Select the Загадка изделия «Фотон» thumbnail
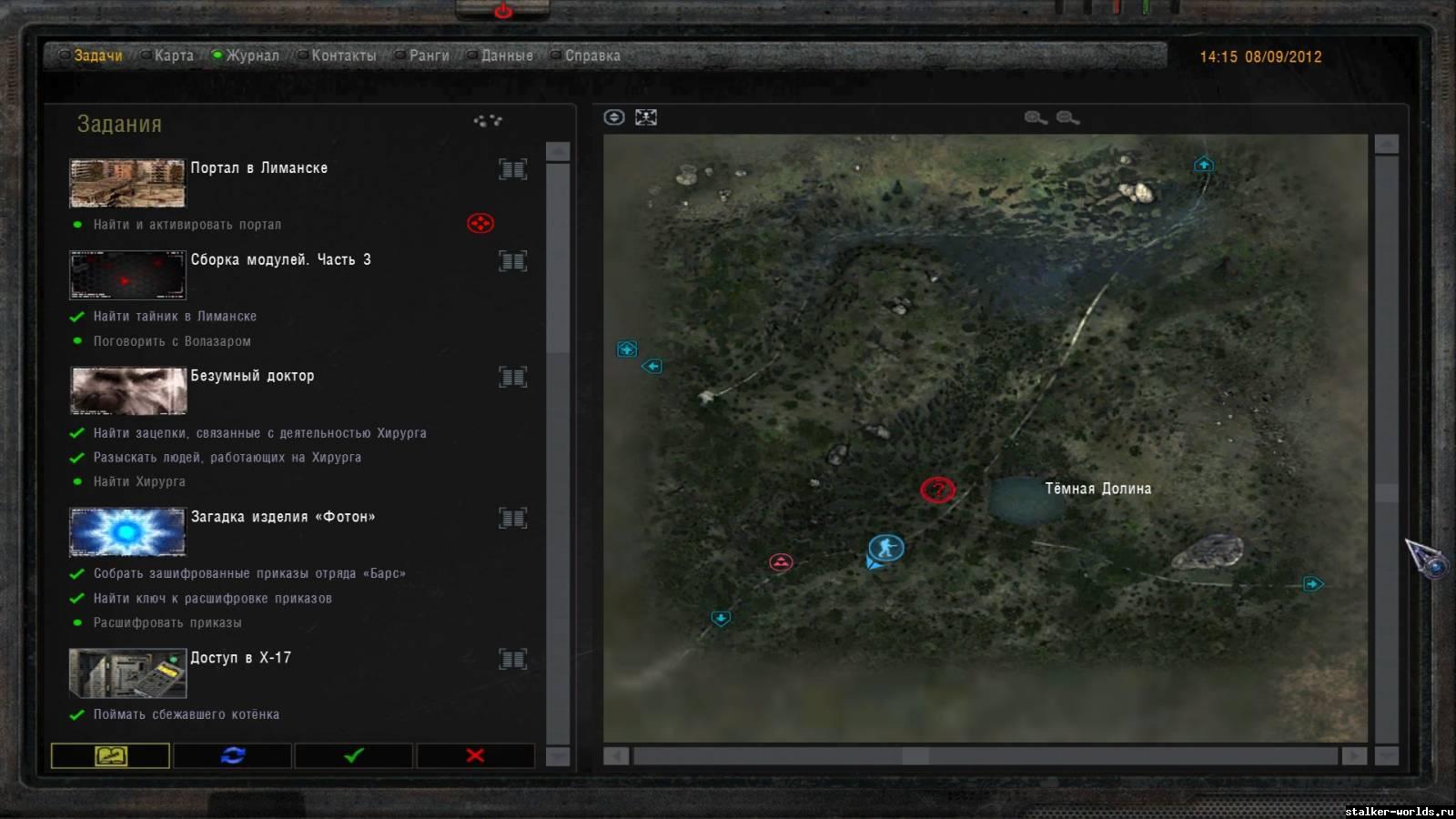 127,531
